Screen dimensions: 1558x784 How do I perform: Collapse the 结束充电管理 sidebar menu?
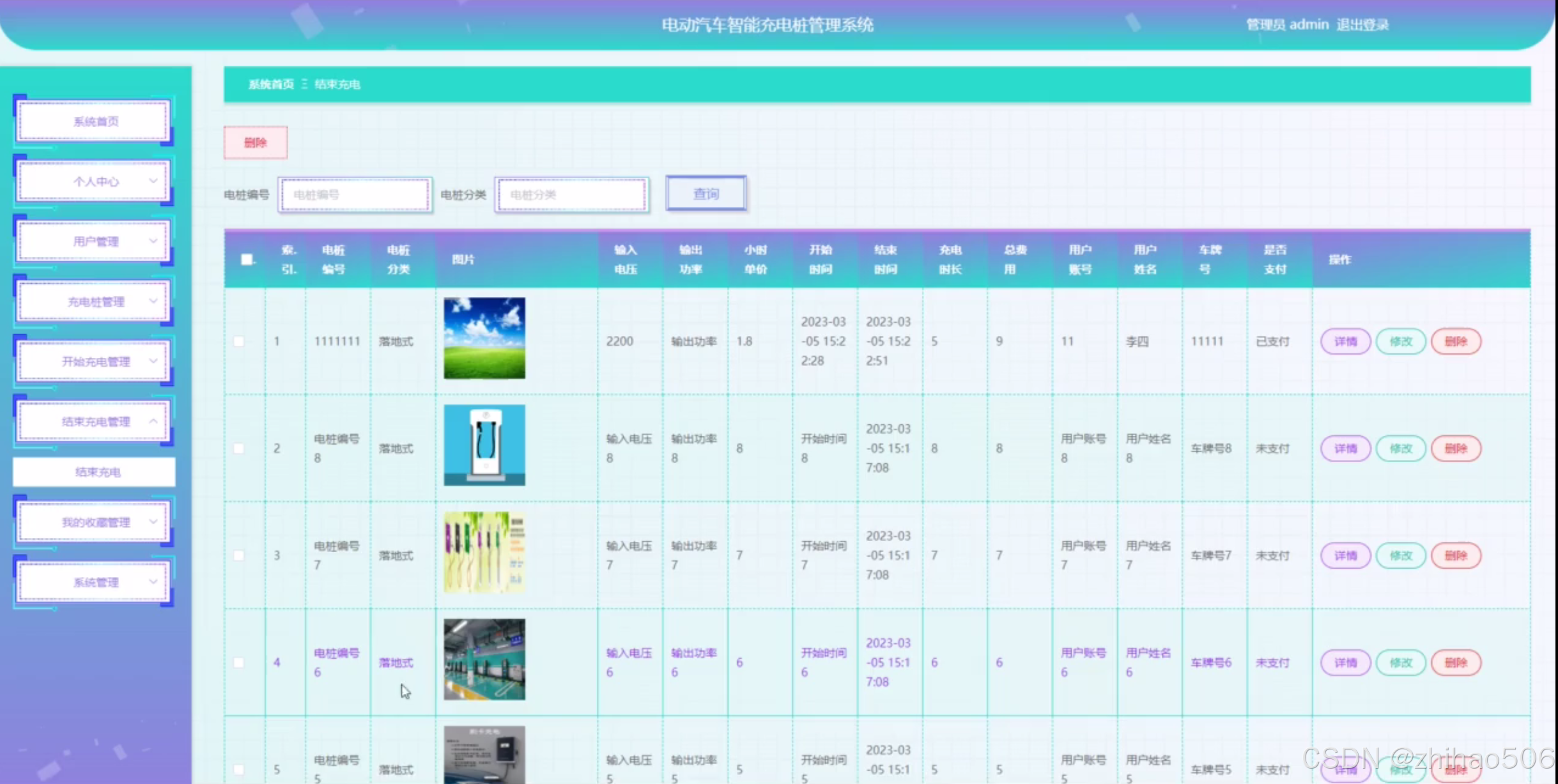click(x=95, y=422)
